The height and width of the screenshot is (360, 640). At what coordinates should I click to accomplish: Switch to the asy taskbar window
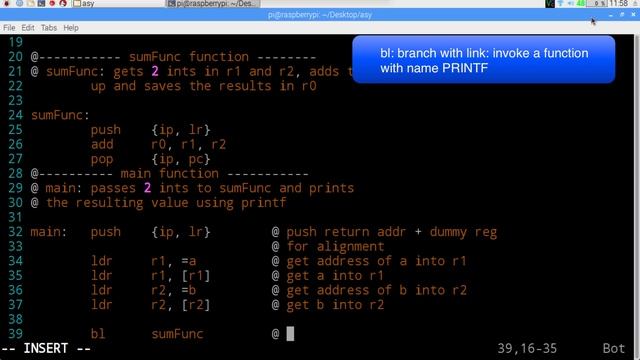(x=118, y=4)
